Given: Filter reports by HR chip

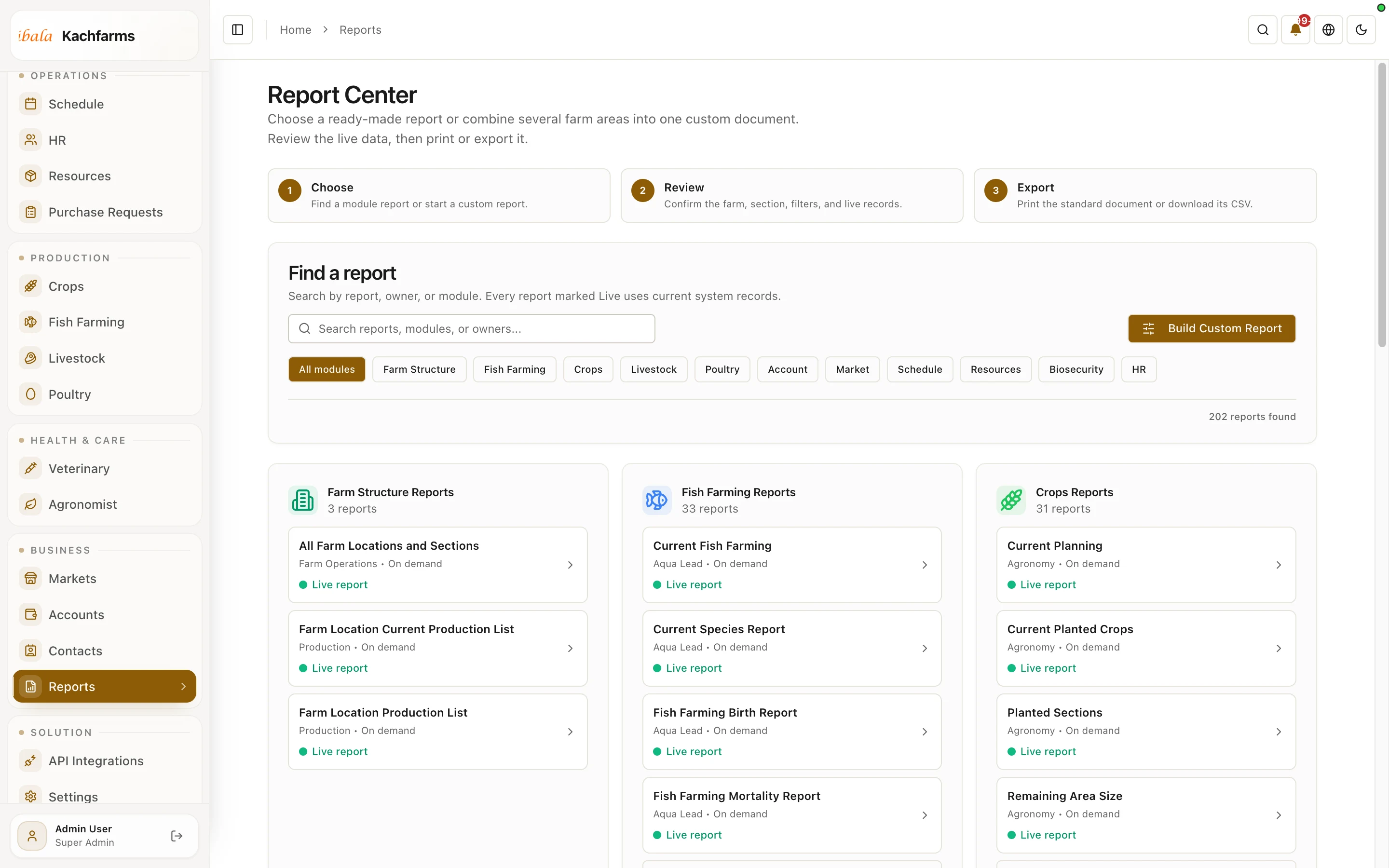Looking at the screenshot, I should (1138, 369).
